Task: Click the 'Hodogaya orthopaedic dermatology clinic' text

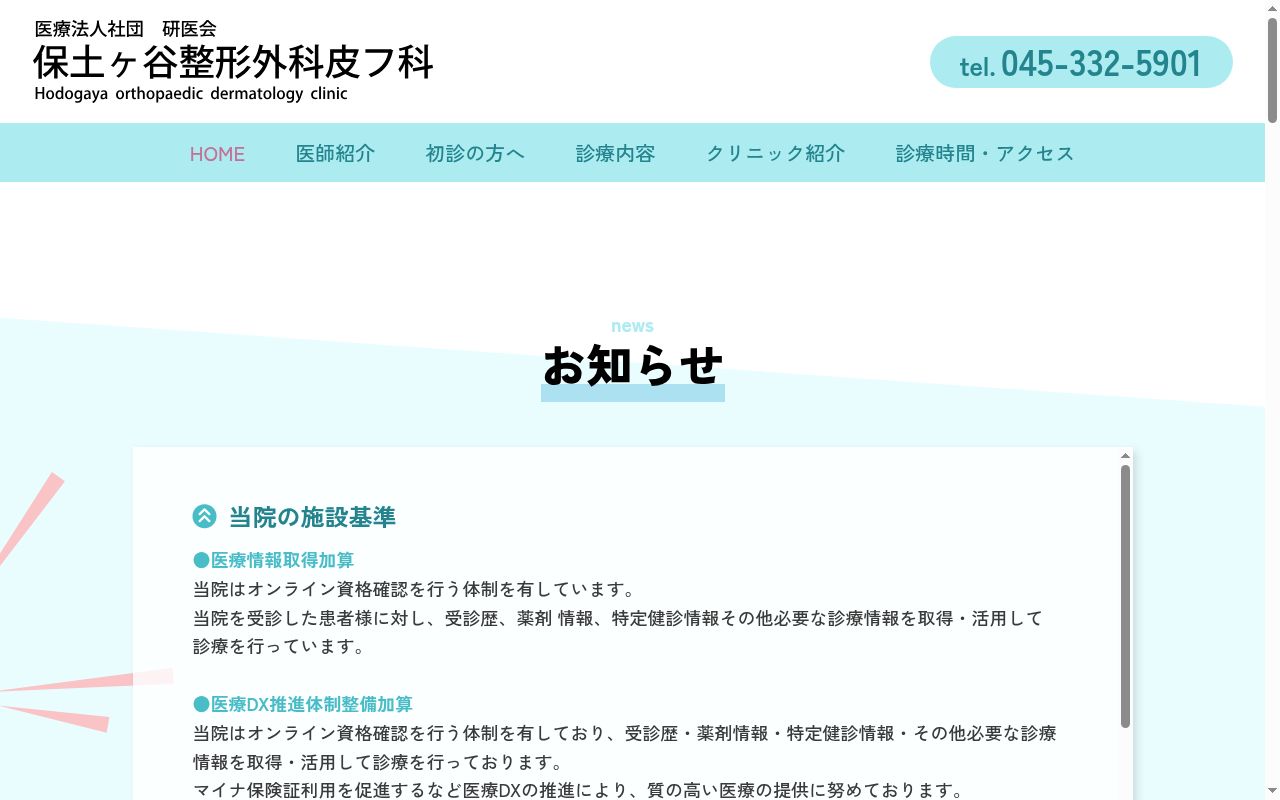Action: tap(191, 94)
